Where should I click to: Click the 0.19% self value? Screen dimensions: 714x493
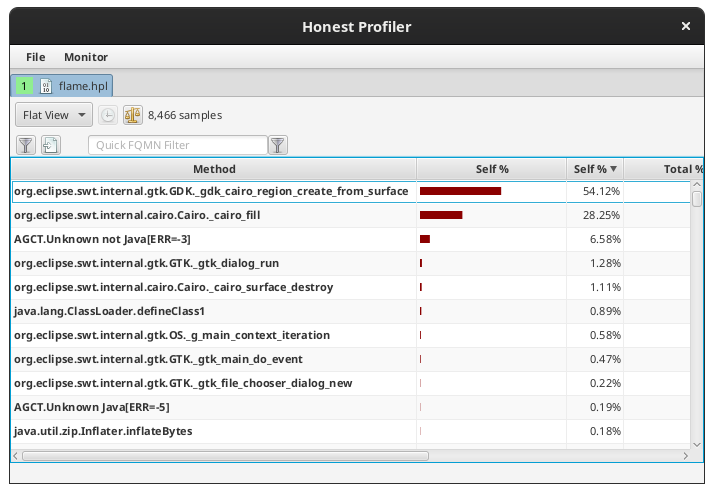coord(605,407)
